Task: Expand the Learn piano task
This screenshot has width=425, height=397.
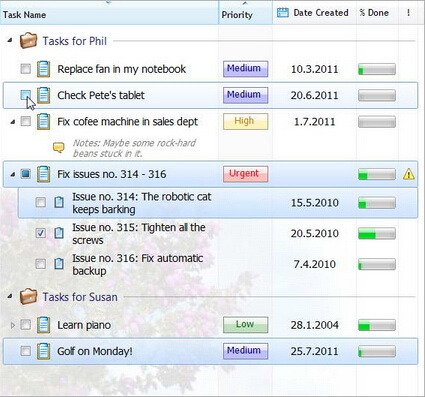Action: click(13, 325)
